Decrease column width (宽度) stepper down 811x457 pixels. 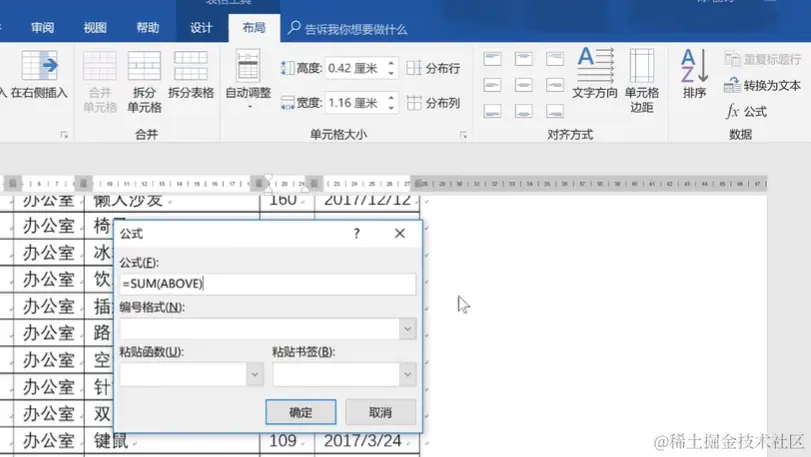(x=392, y=108)
